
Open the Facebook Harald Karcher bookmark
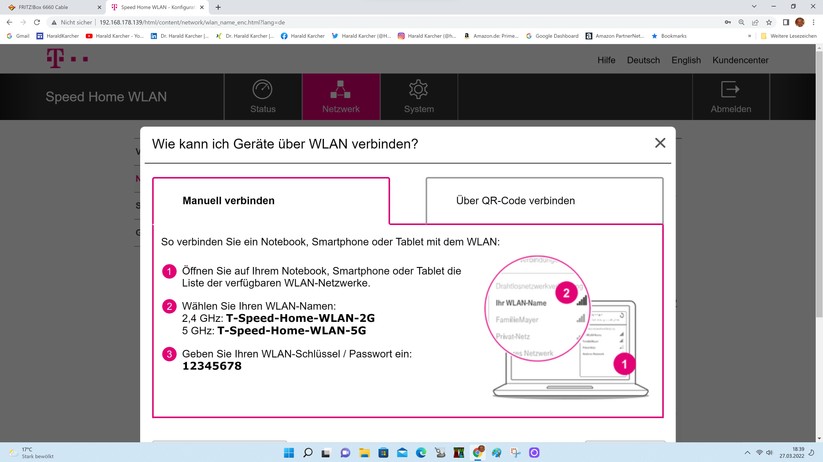click(x=302, y=36)
